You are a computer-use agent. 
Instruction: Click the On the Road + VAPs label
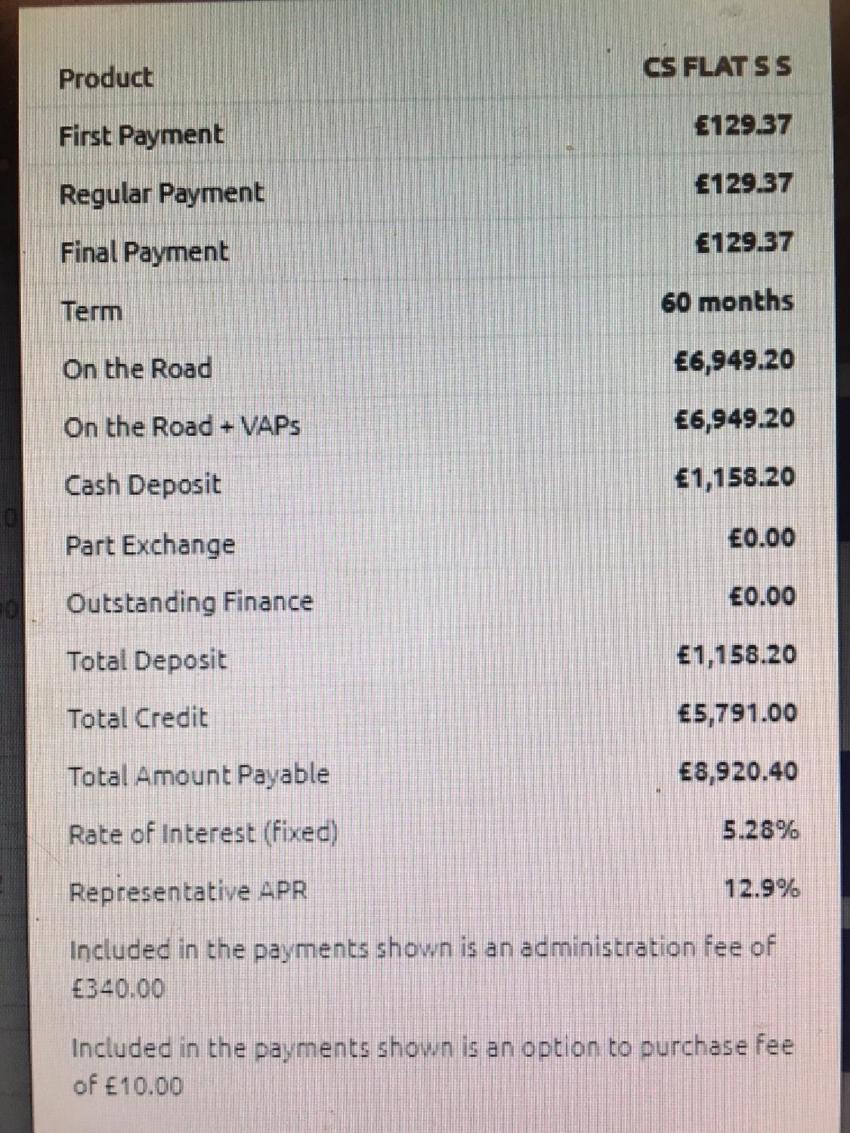click(x=181, y=426)
